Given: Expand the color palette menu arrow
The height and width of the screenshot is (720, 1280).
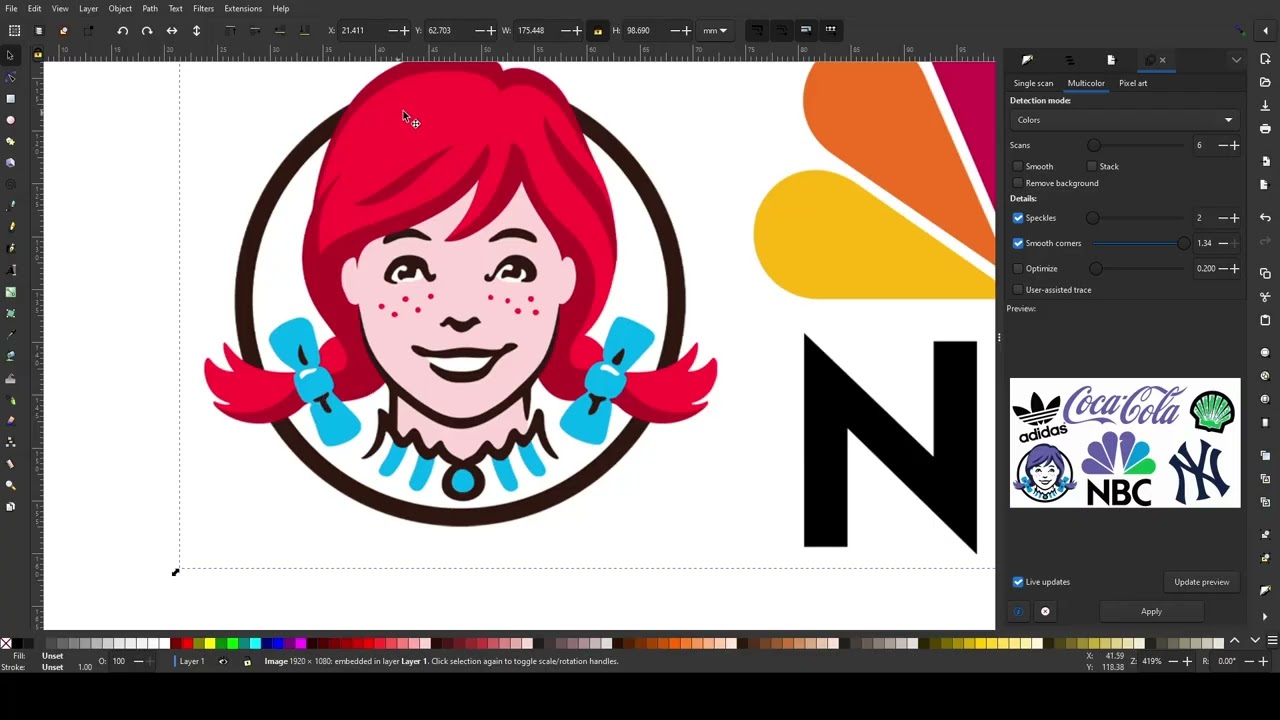Looking at the screenshot, I should point(1255,641).
